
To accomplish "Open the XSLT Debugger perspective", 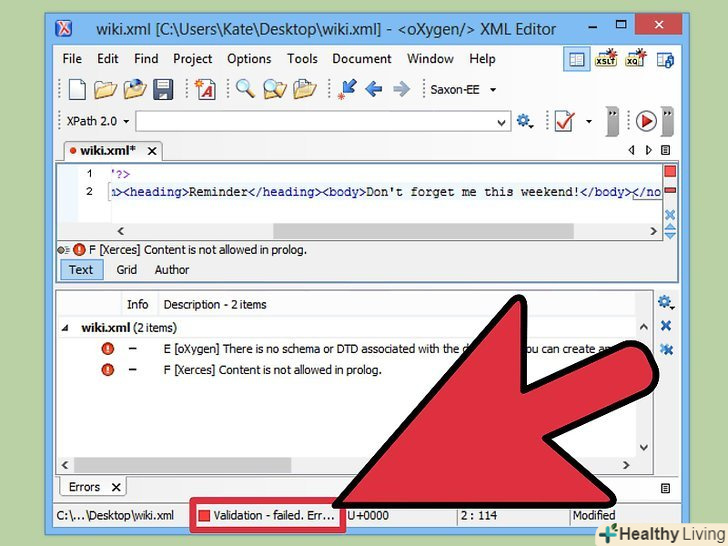I will [606, 58].
